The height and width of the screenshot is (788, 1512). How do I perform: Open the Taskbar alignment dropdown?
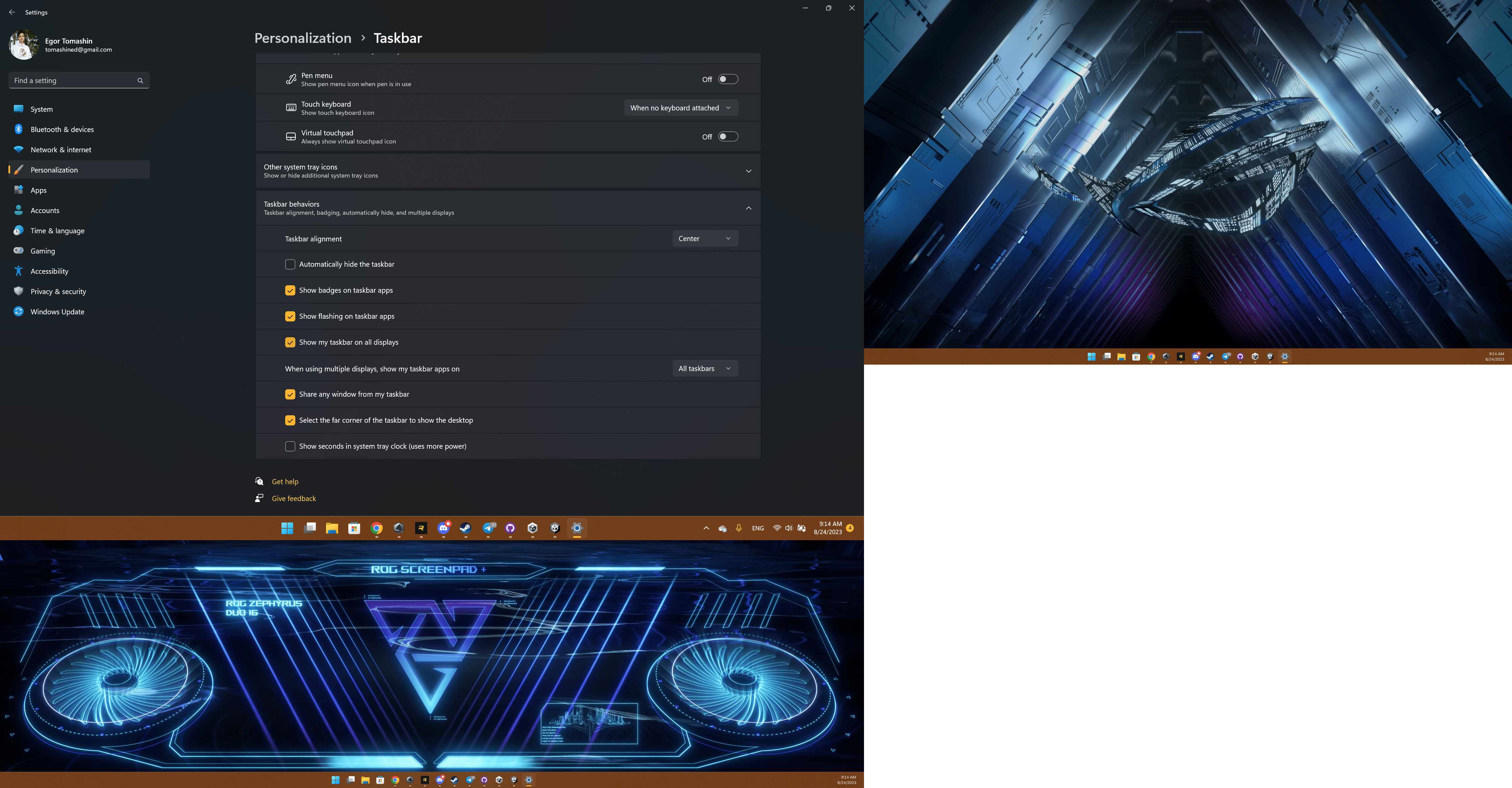(704, 238)
